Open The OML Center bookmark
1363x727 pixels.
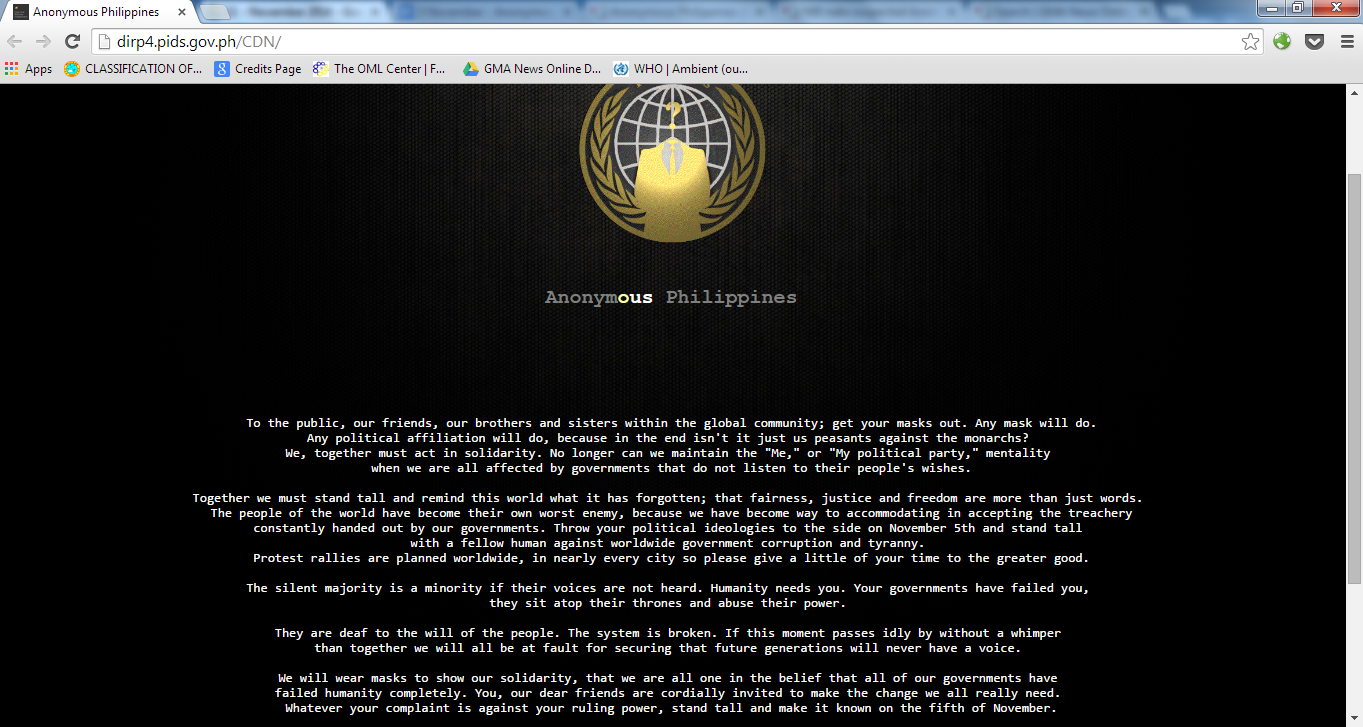pos(380,69)
